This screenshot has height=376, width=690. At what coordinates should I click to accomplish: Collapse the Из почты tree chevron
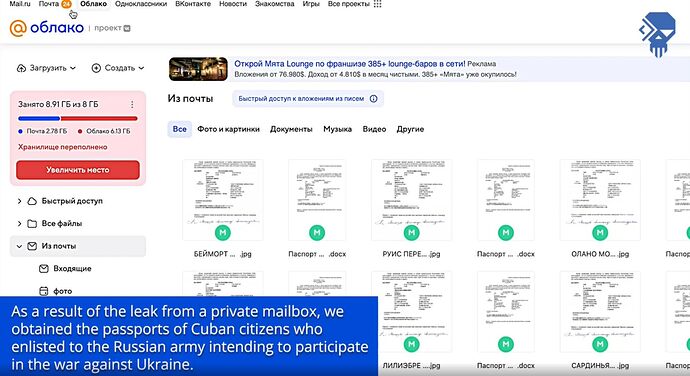[19, 247]
